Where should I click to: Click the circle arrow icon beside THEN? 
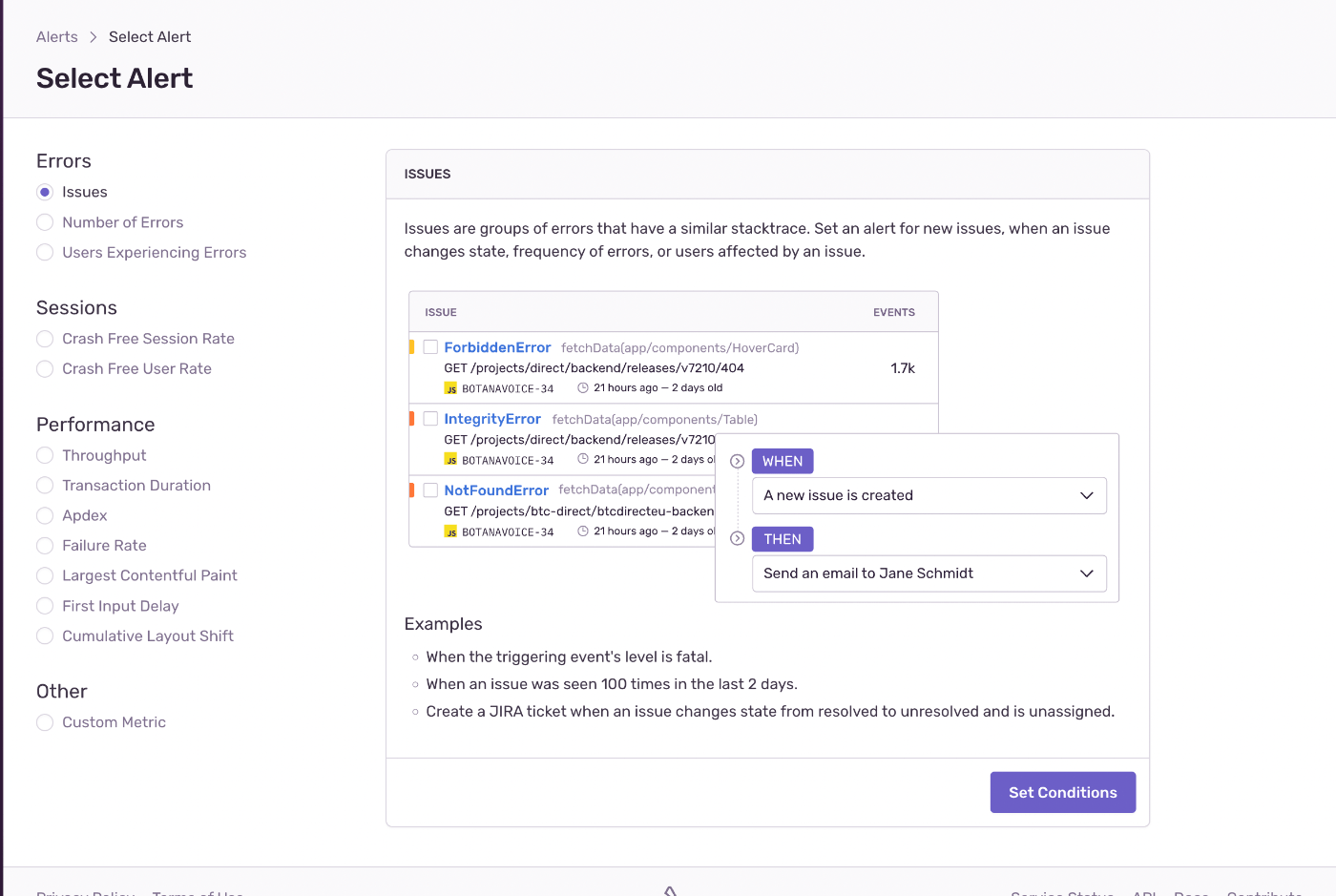pyautogui.click(x=737, y=539)
